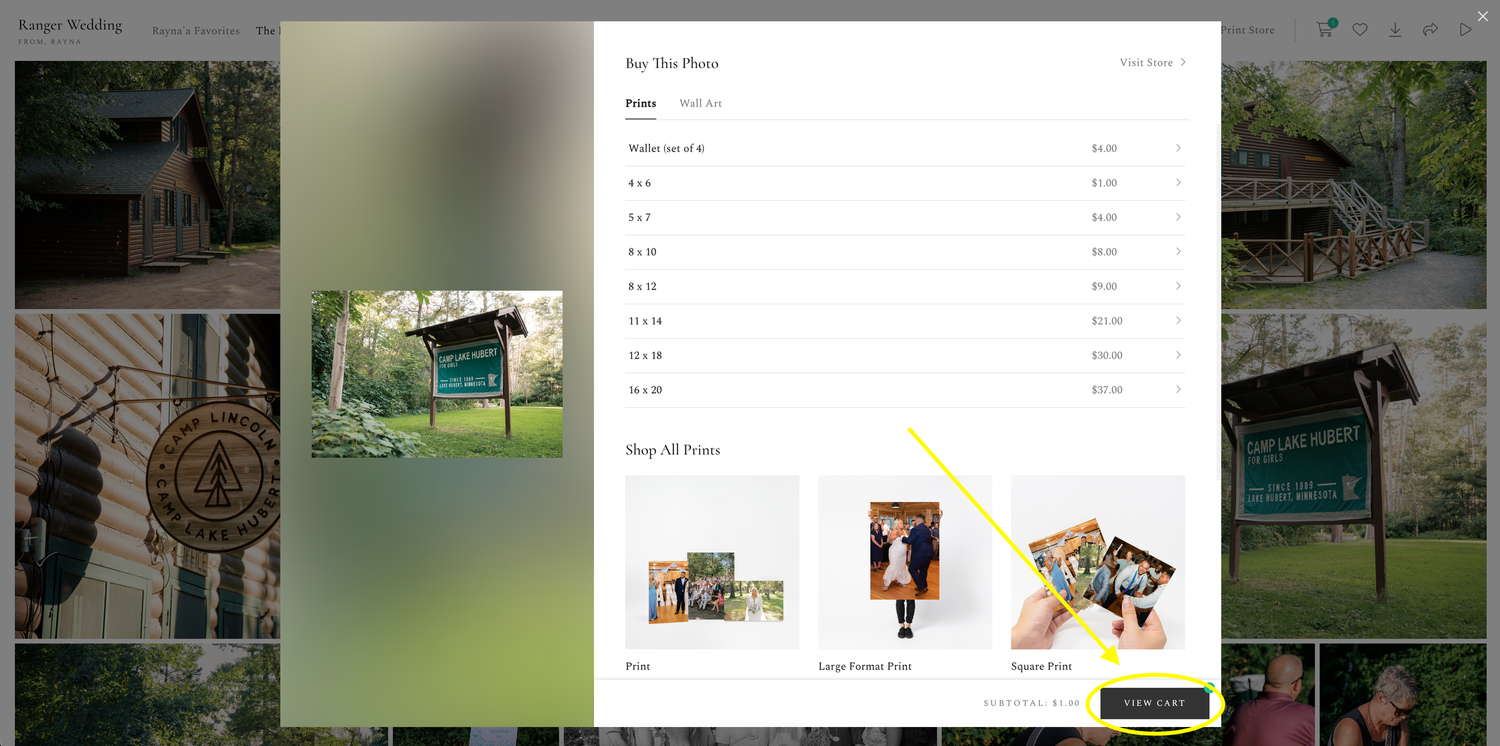Click the Buy This Photo heading

tap(672, 63)
